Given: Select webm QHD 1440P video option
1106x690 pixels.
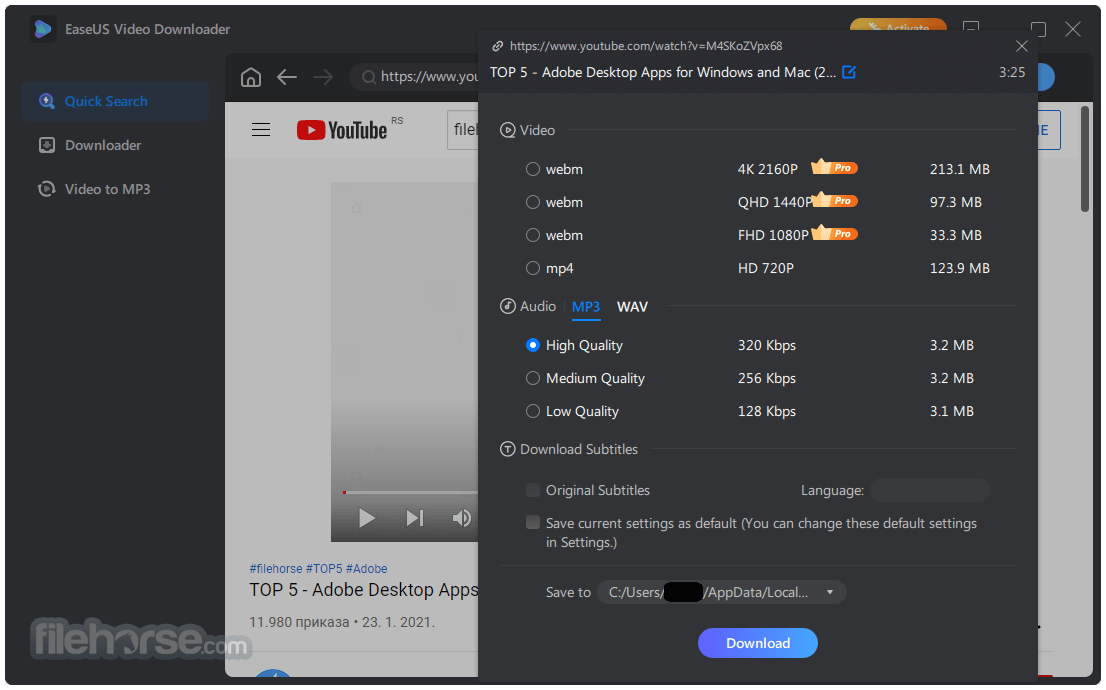Looking at the screenshot, I should click(x=533, y=202).
